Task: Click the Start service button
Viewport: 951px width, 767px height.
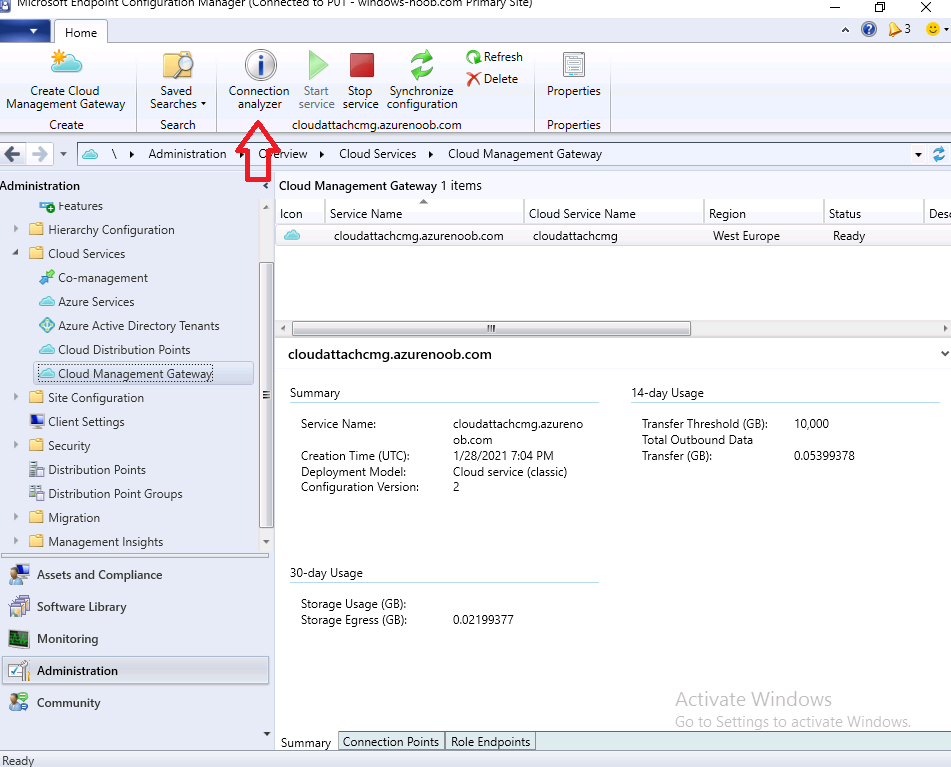Action: pyautogui.click(x=316, y=81)
